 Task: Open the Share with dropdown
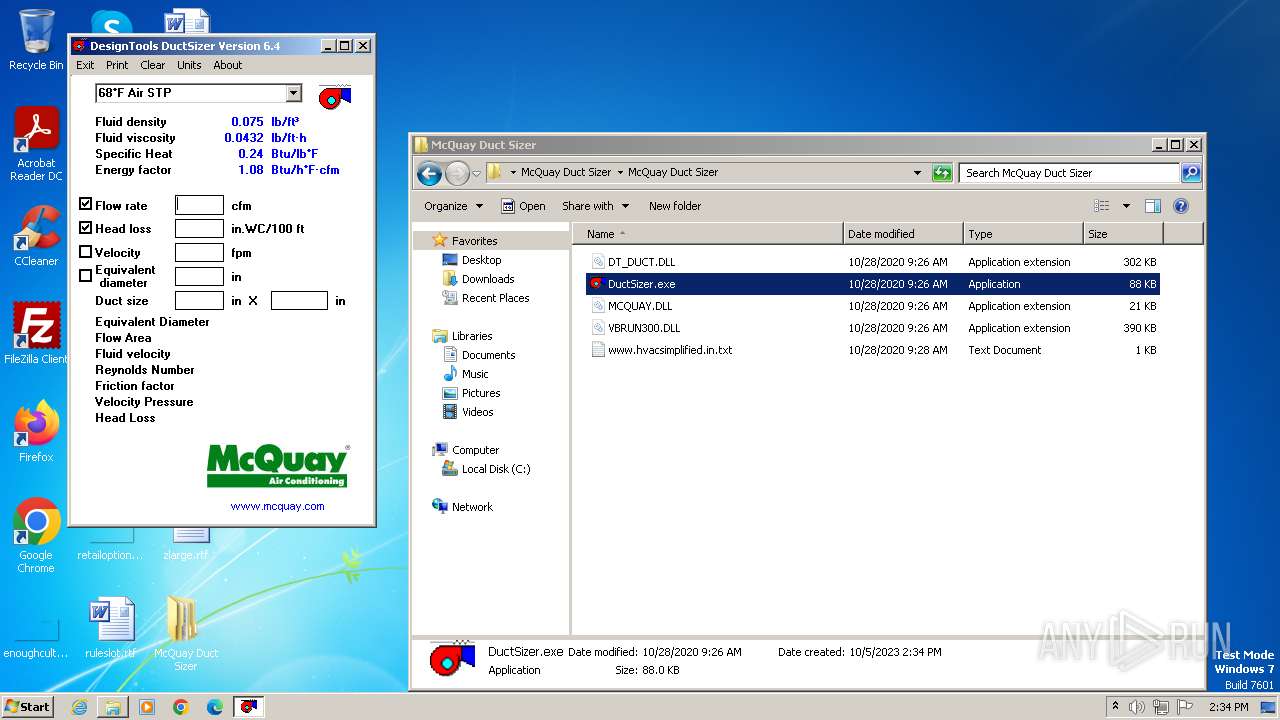click(x=596, y=206)
